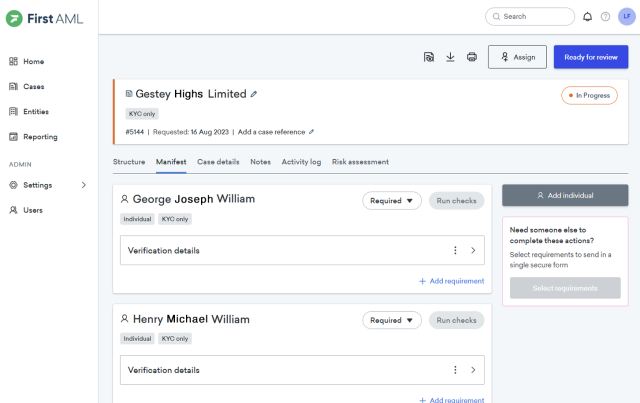Open the three-dot menu for George's verification details
The height and width of the screenshot is (403, 640).
455,250
